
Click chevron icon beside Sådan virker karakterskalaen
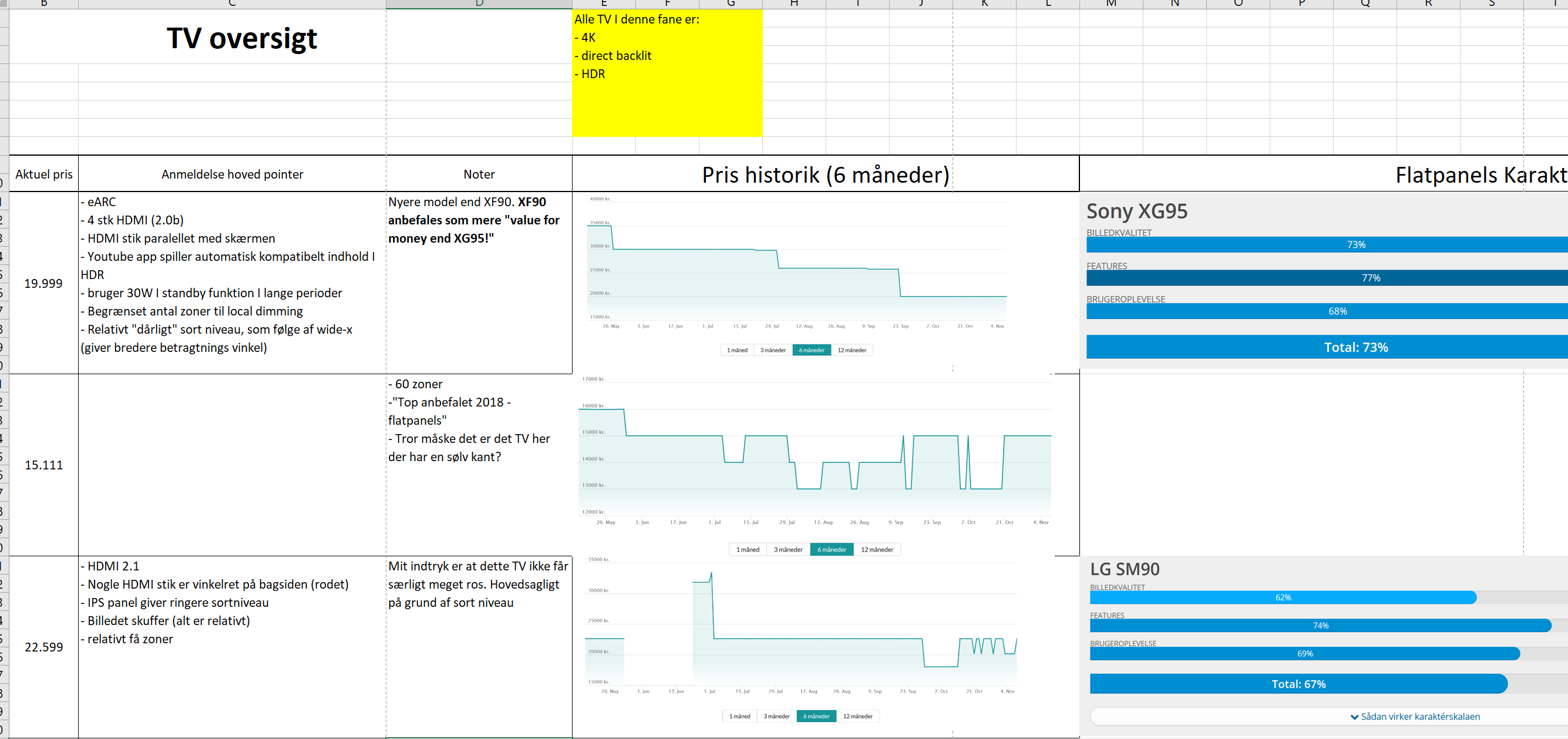click(x=1354, y=717)
